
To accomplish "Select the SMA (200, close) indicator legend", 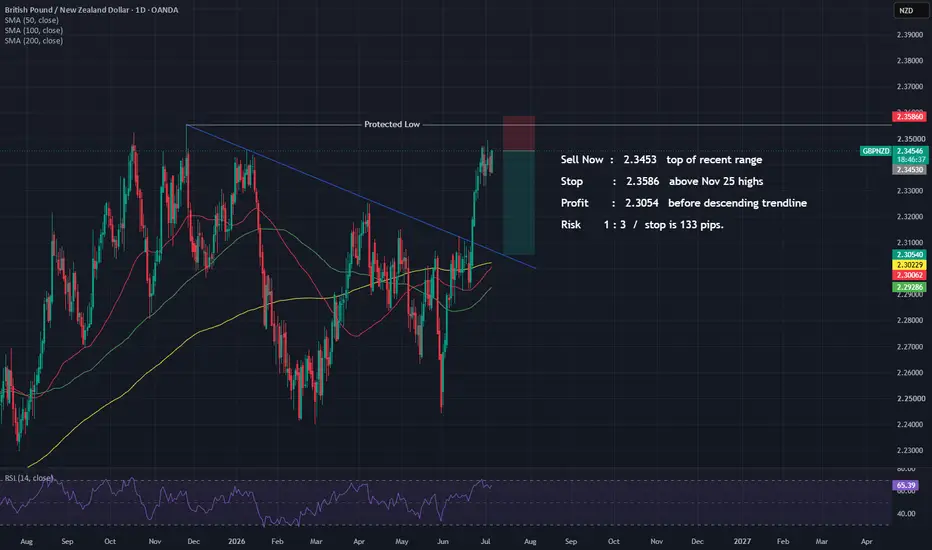I will pos(34,40).
